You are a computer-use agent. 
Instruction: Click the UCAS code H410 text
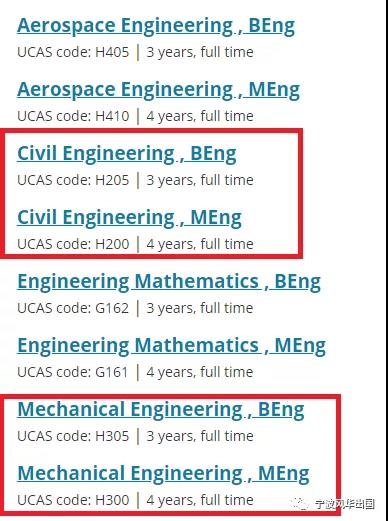[x=73, y=116]
